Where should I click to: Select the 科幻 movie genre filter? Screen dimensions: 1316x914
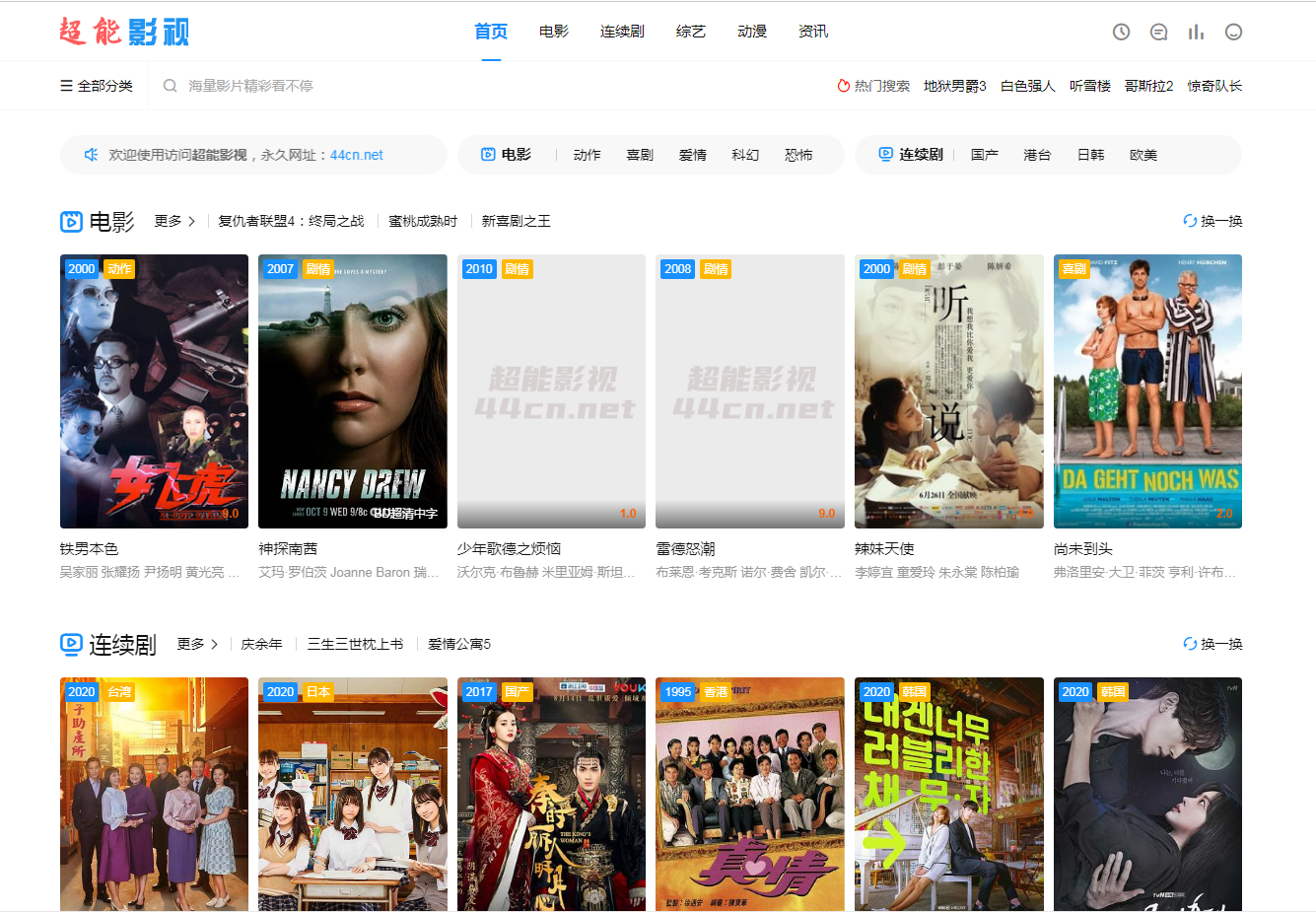pyautogui.click(x=745, y=155)
